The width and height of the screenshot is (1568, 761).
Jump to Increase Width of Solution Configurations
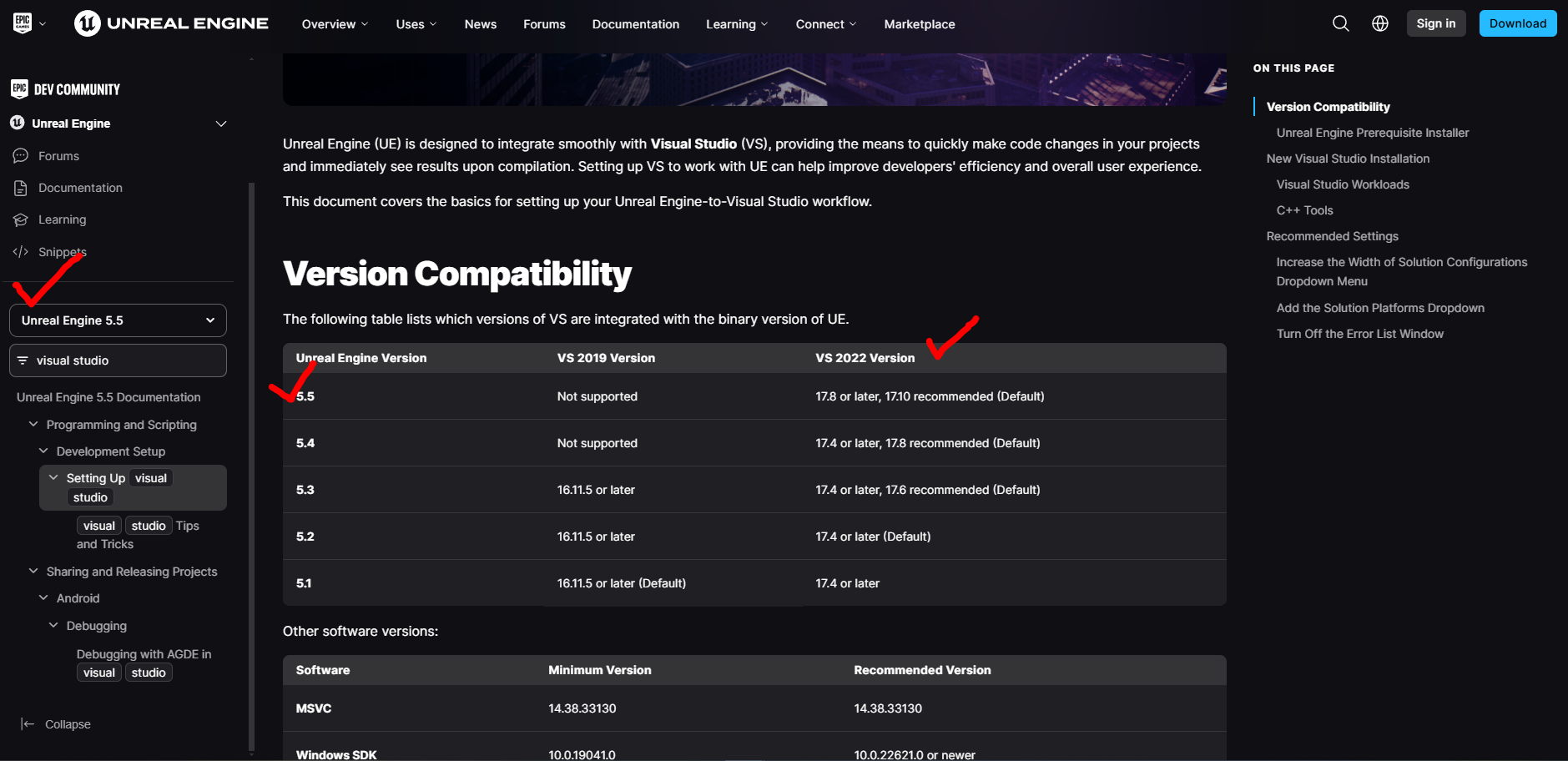click(1401, 271)
